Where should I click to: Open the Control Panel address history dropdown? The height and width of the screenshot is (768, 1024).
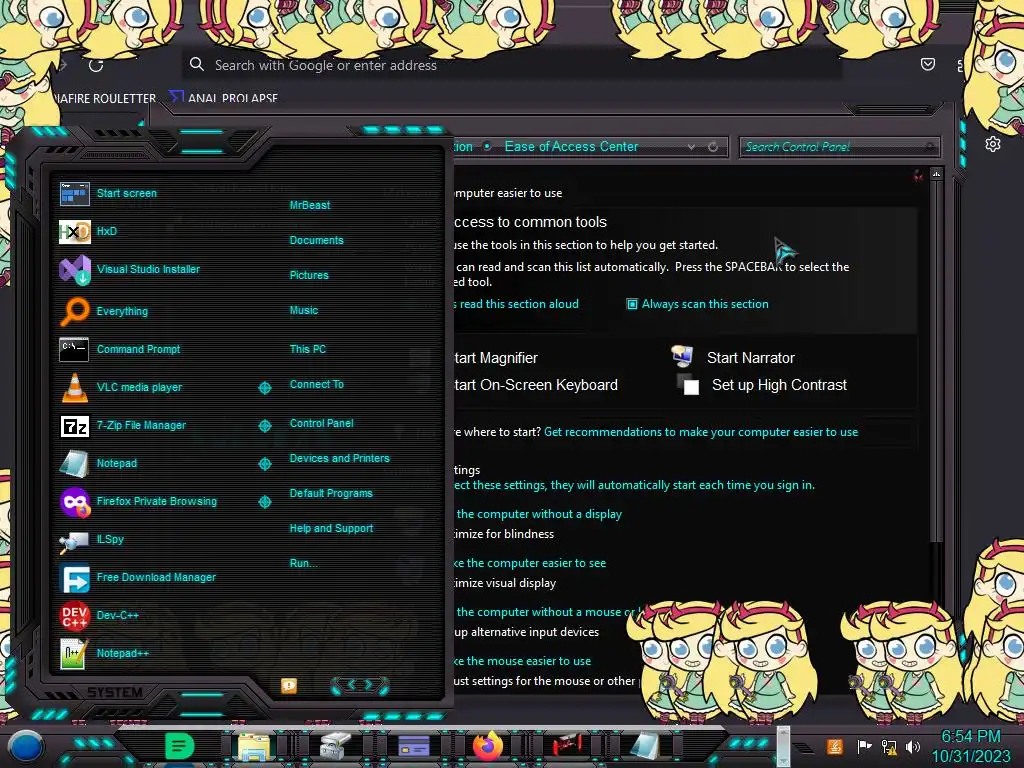[692, 147]
